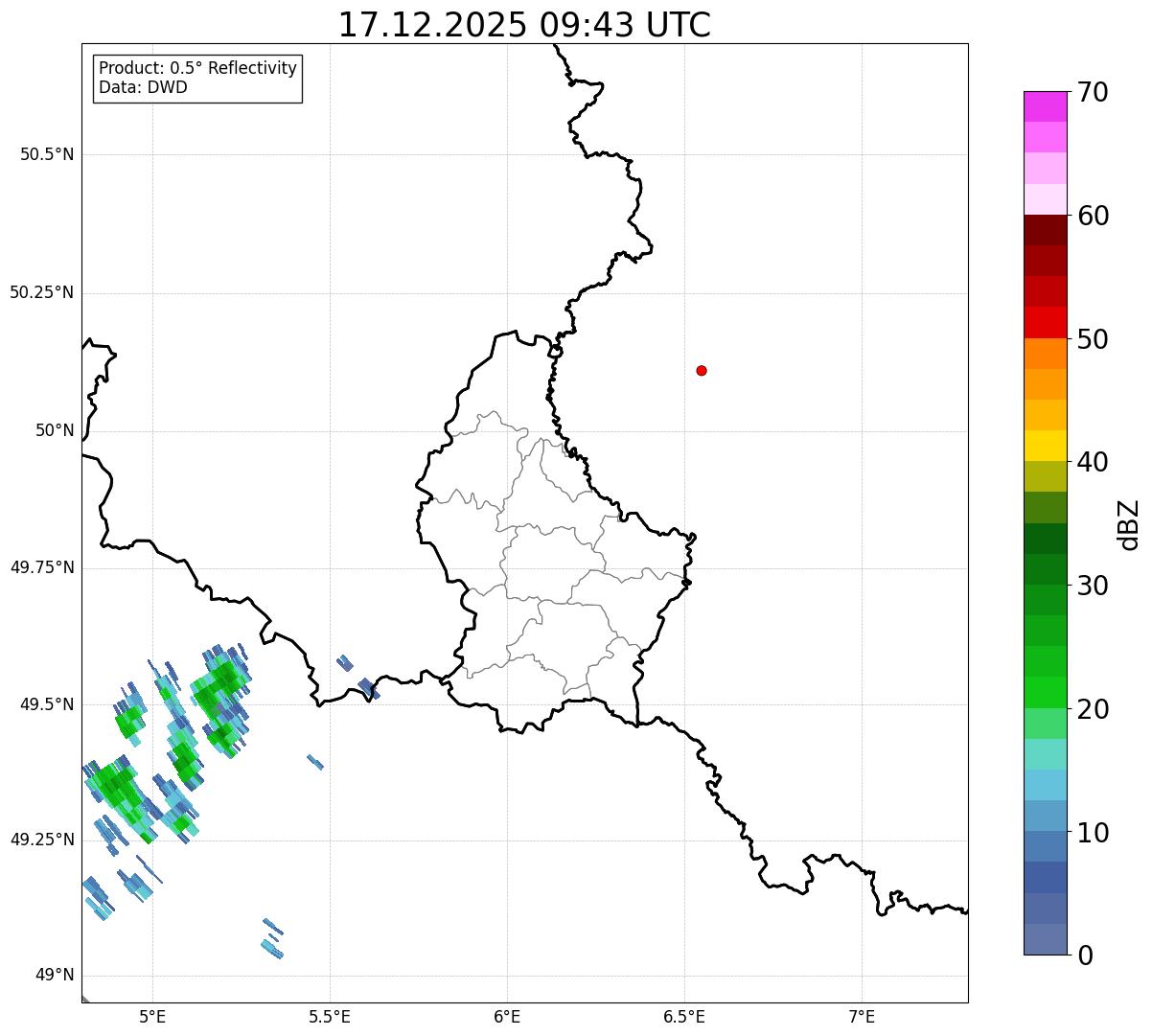Pick the bright red colorbar swatch at 50 dBZ
This screenshot has height=1036, width=1152.
(1045, 323)
